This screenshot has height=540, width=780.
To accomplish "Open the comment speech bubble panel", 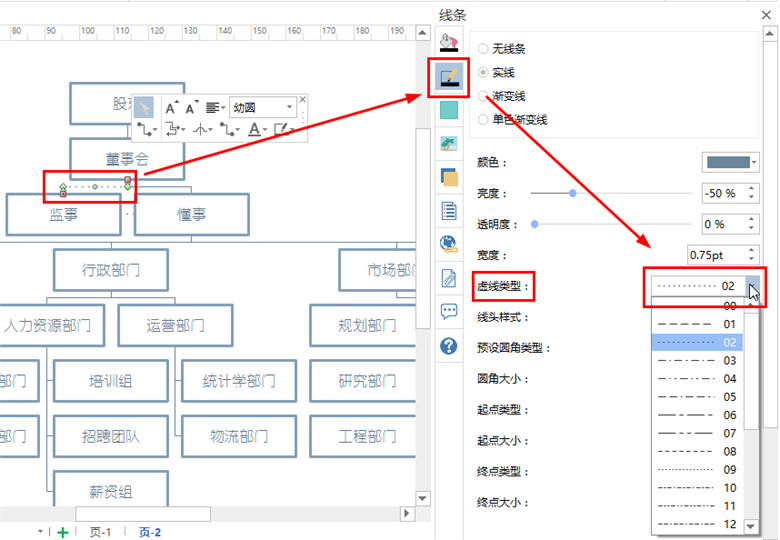I will tap(449, 311).
